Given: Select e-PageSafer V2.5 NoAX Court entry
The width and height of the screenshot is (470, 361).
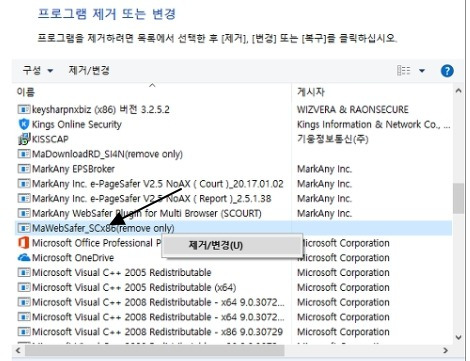Looking at the screenshot, I should 158,184.
